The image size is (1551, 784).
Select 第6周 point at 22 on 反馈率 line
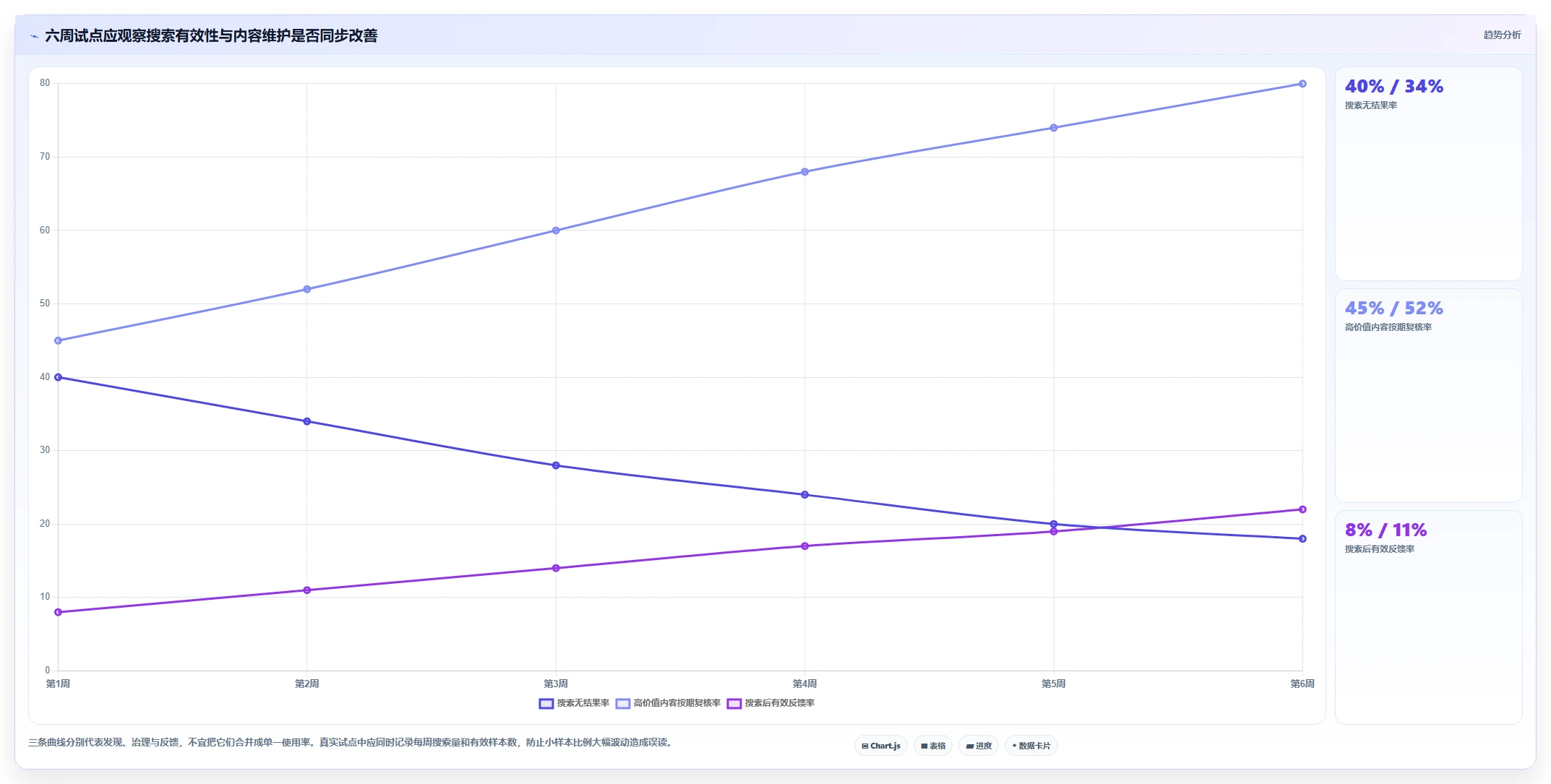point(1302,509)
